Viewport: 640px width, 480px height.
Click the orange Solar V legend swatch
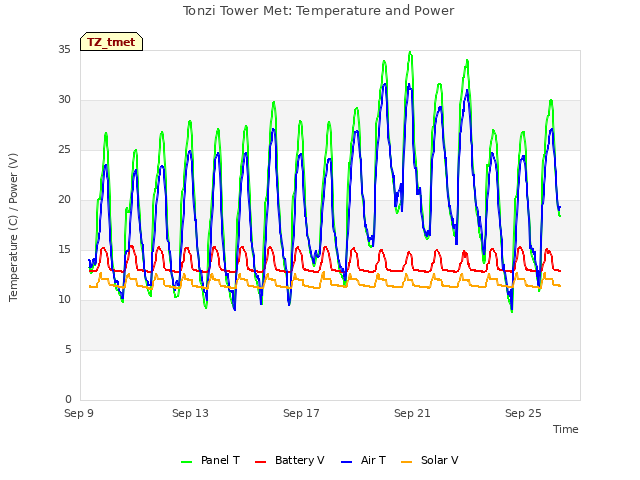point(407,462)
